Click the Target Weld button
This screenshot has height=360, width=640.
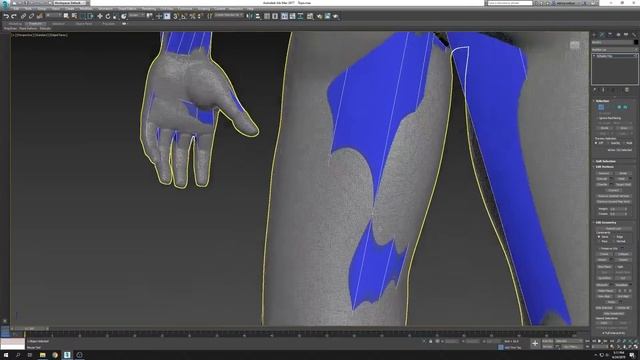(x=623, y=184)
